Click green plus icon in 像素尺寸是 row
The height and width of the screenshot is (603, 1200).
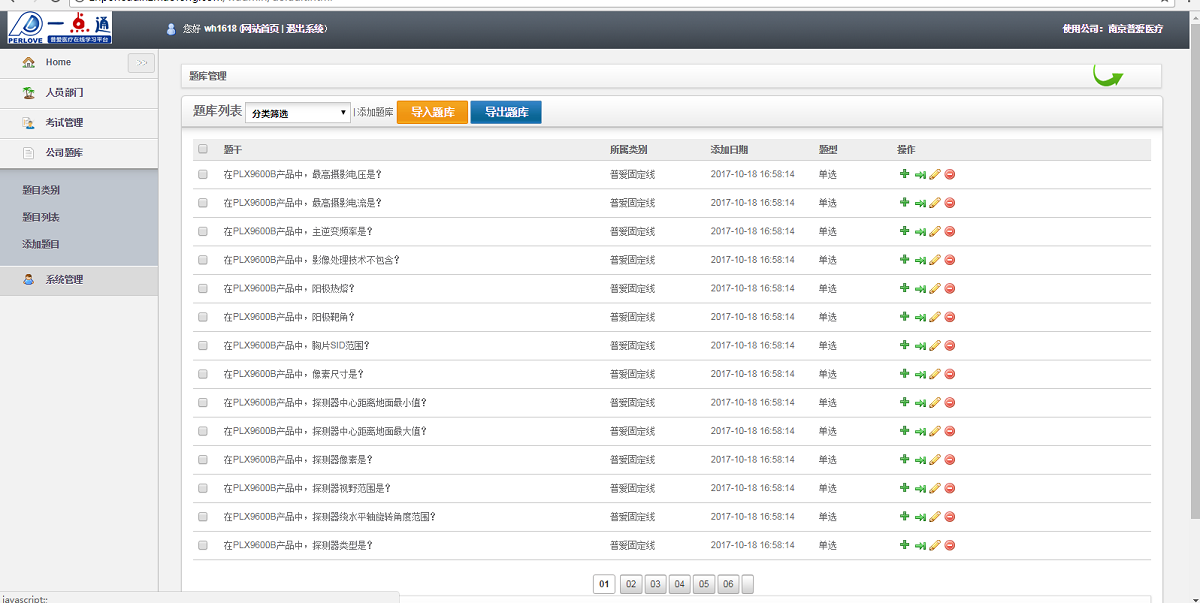tap(905, 374)
